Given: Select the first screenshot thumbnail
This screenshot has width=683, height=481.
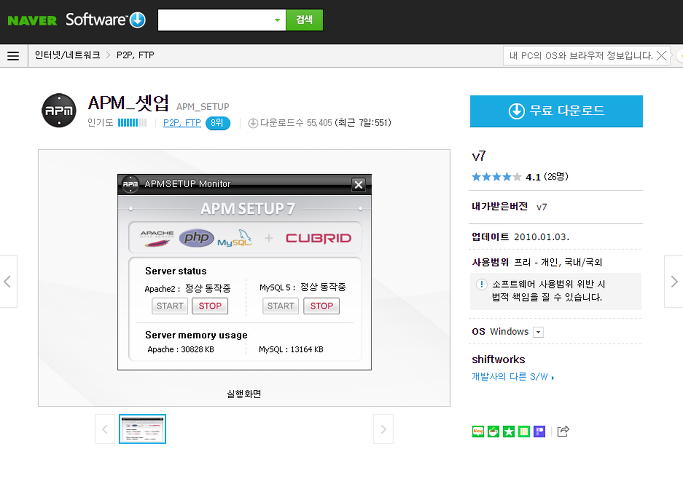Looking at the screenshot, I should pyautogui.click(x=142, y=429).
